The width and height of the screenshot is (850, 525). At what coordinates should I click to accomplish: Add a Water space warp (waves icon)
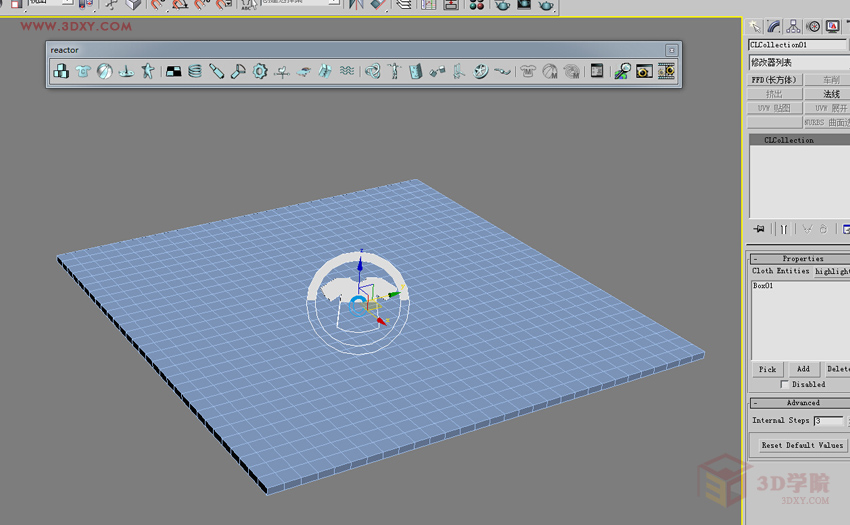(347, 71)
